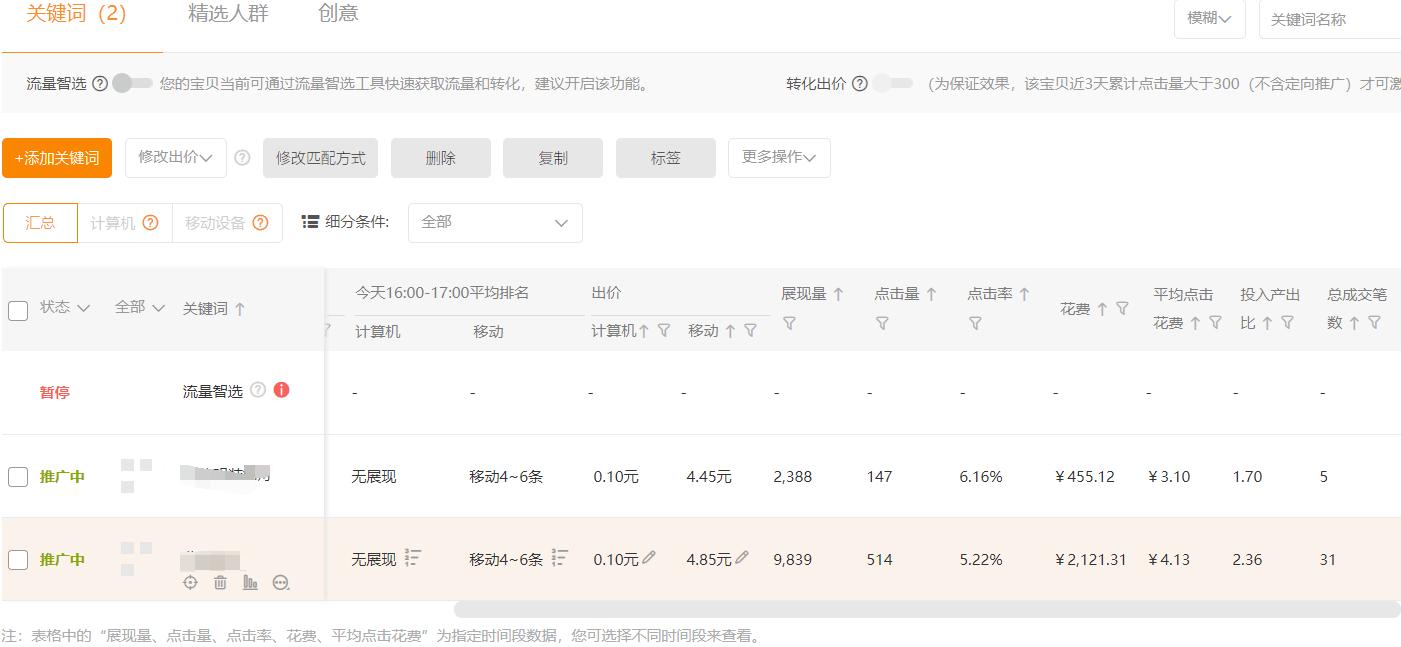Expand the 细分条件 全部 dropdown

(x=494, y=222)
